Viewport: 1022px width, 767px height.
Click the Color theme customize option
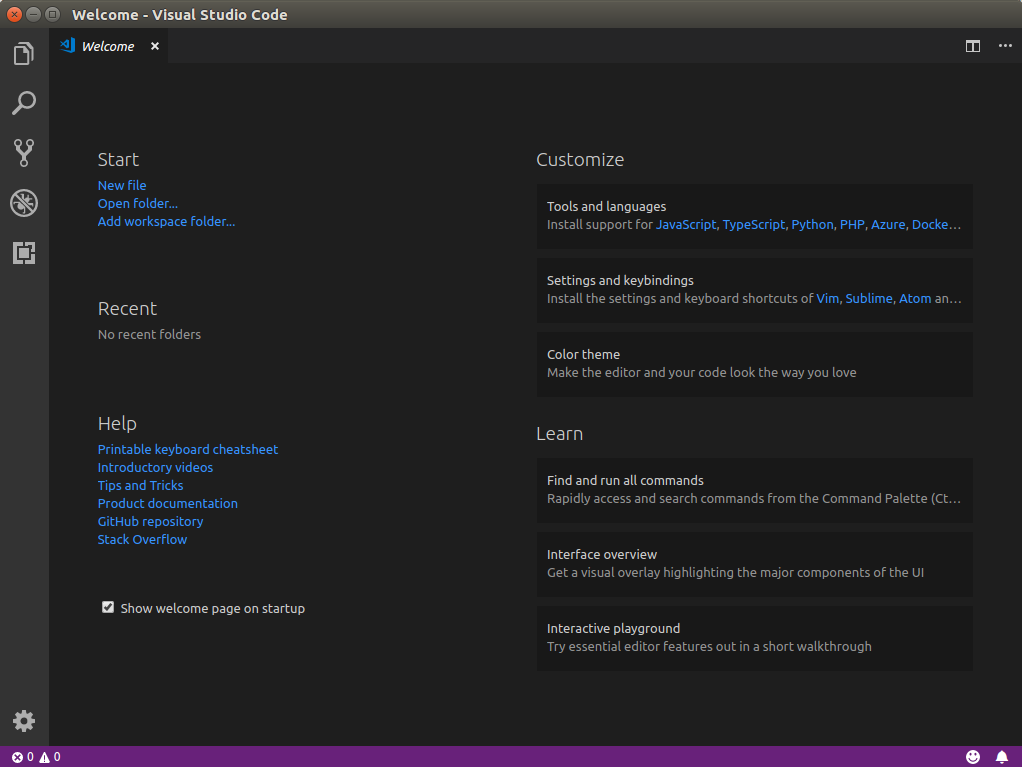(754, 364)
